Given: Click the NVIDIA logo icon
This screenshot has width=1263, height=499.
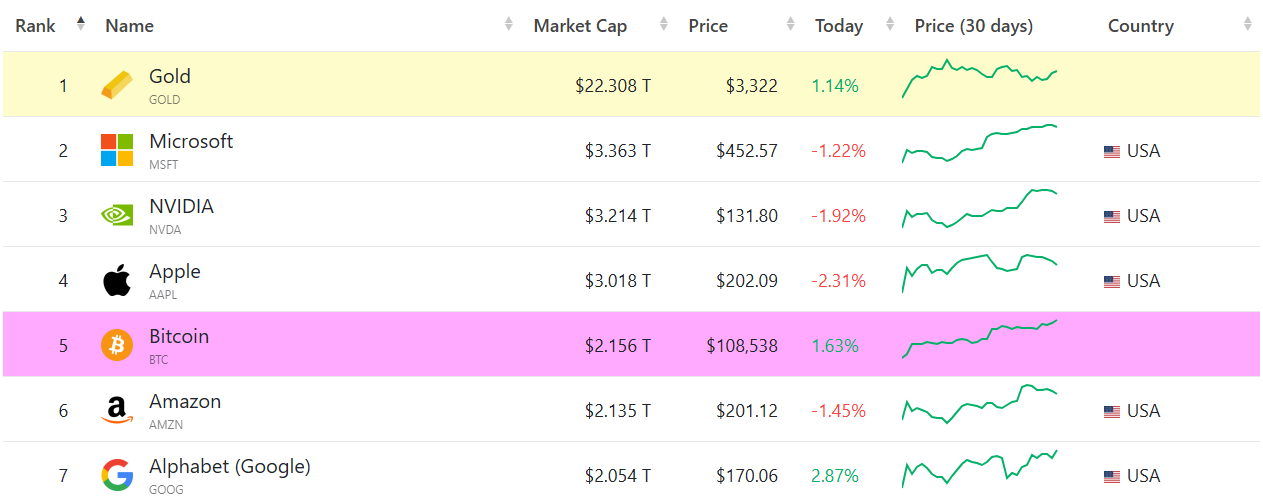Looking at the screenshot, I should tap(116, 215).
